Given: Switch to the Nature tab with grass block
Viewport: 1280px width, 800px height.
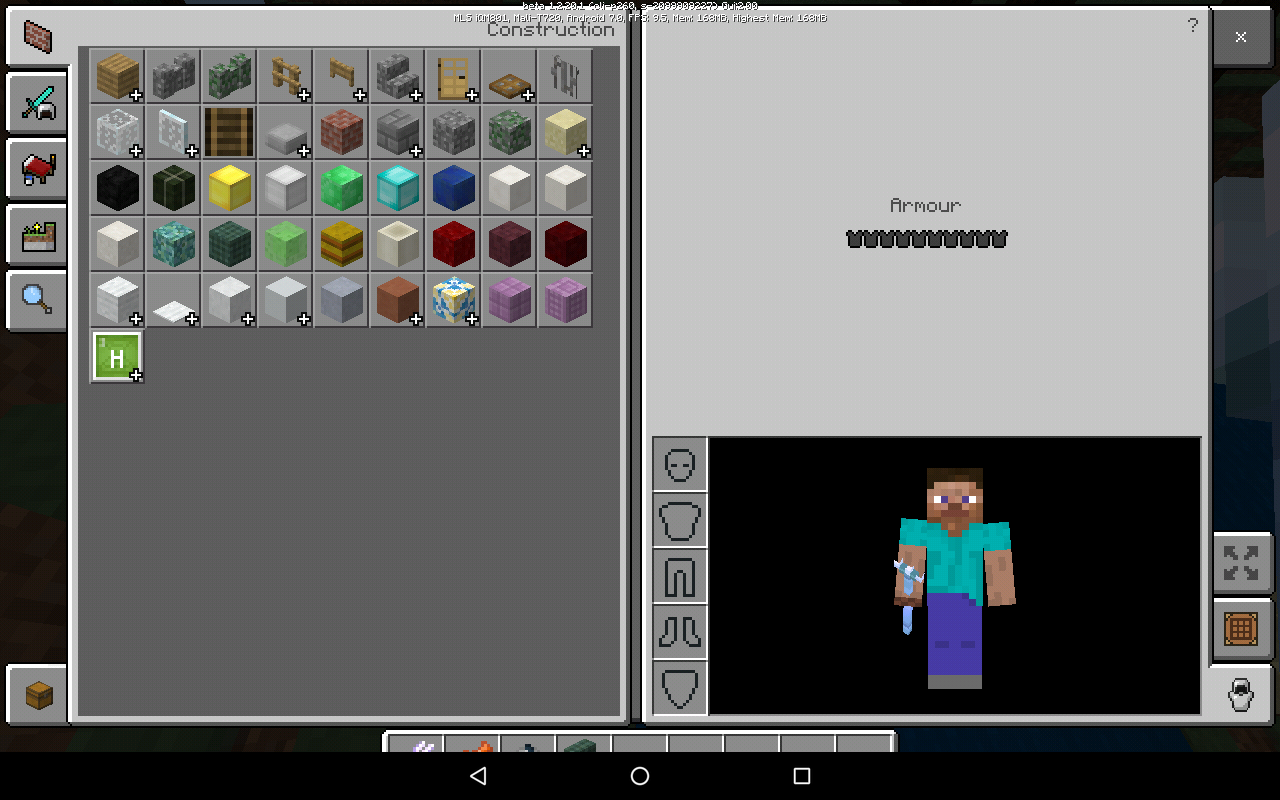Looking at the screenshot, I should (37, 235).
